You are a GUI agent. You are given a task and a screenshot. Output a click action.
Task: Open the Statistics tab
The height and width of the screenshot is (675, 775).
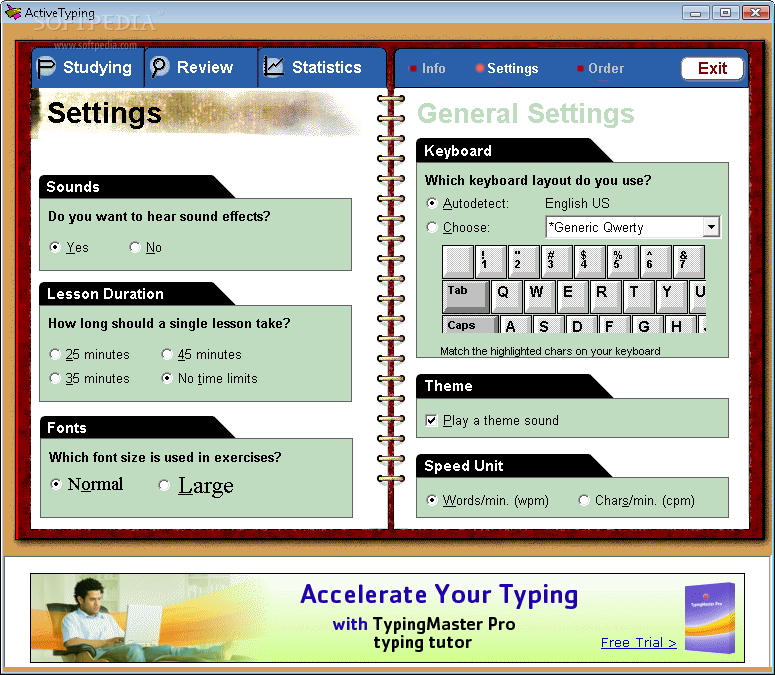(x=322, y=67)
